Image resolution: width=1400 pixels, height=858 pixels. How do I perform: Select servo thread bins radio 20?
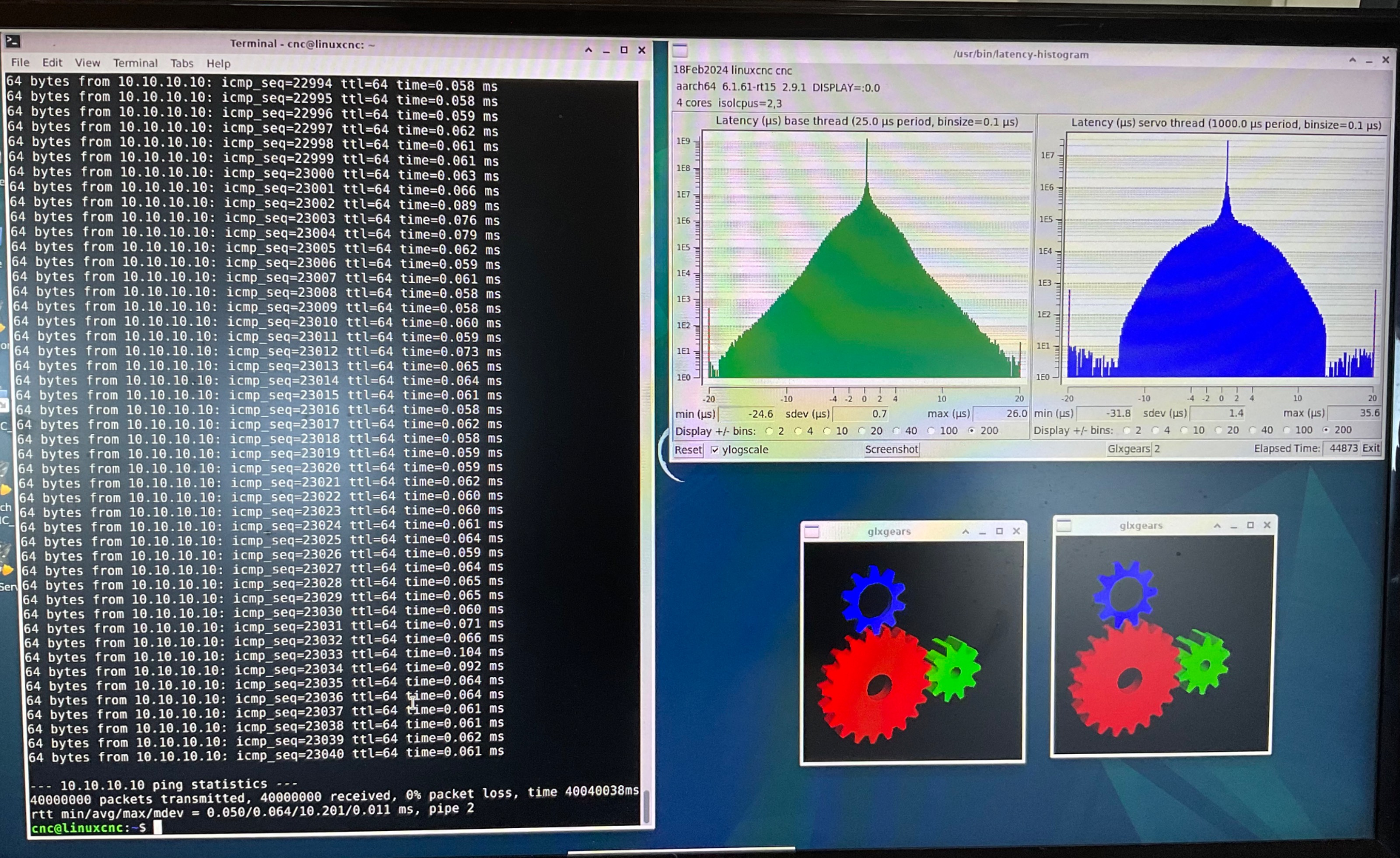(1218, 430)
